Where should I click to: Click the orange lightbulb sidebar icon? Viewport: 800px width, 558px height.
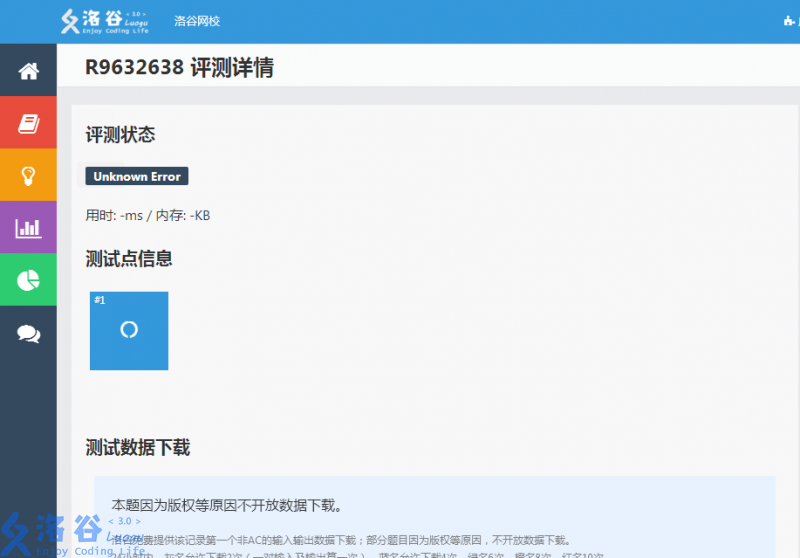28,176
